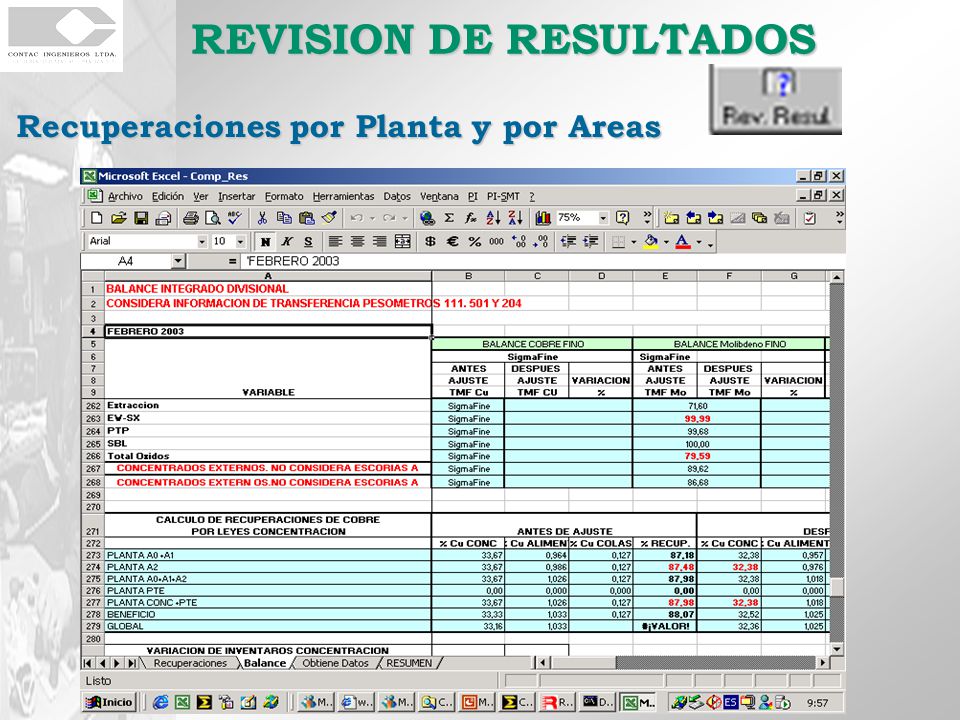The width and height of the screenshot is (960, 720).
Task: Toggle Bold formatting N button
Action: click(265, 241)
